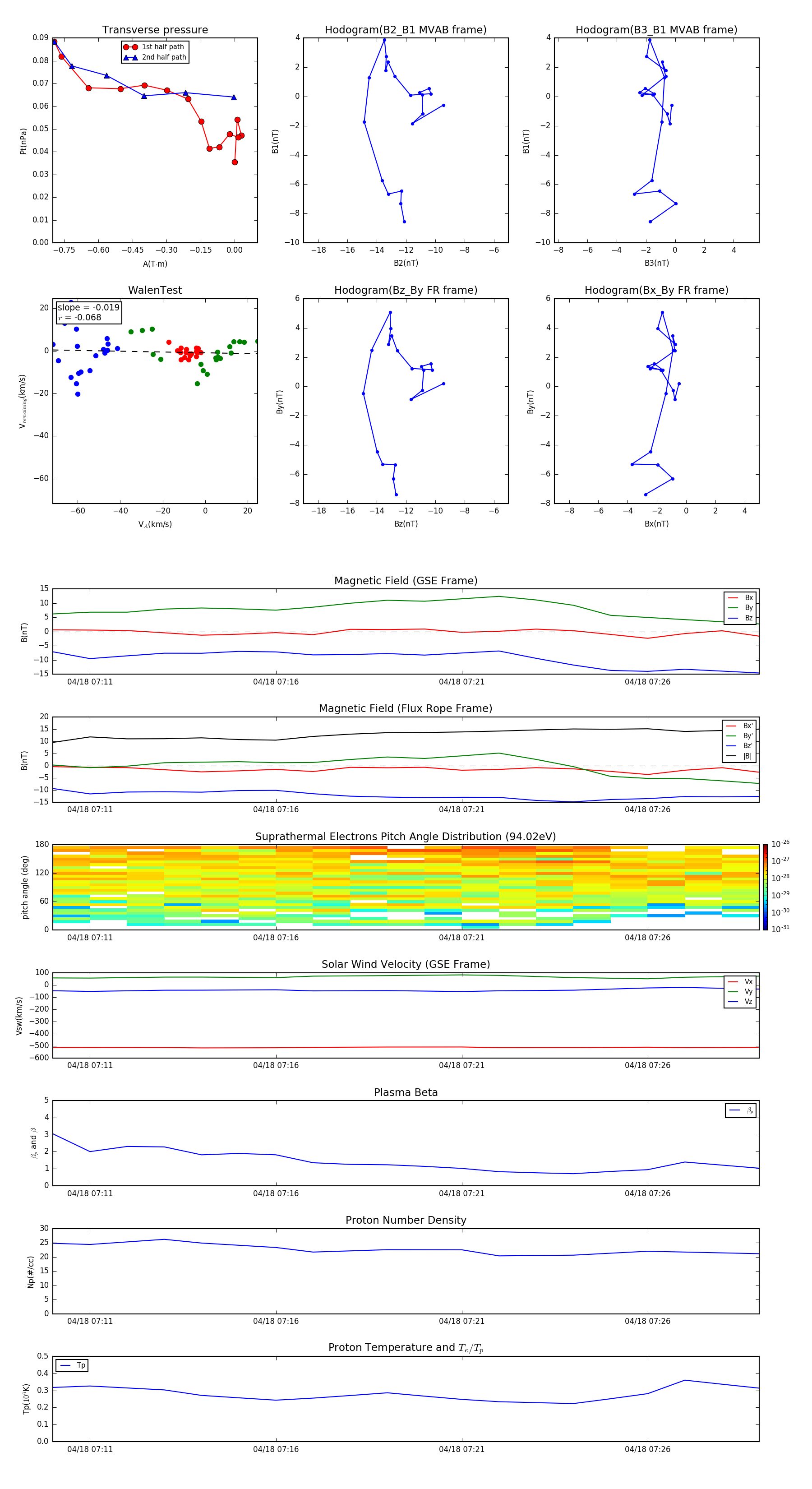Click the 'A(T·m)' x-axis label
Screen dimensions: 812x1489
155,264
